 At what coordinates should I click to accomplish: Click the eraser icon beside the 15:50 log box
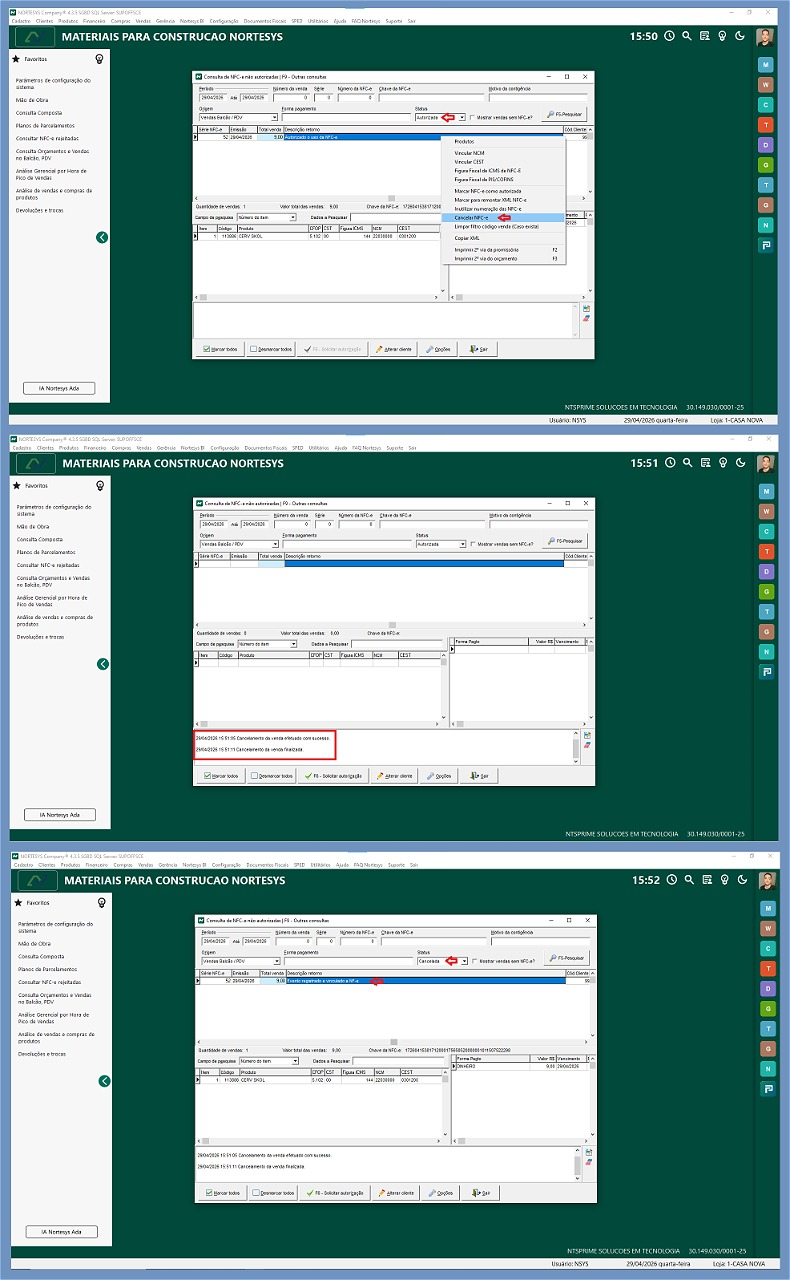(x=587, y=318)
